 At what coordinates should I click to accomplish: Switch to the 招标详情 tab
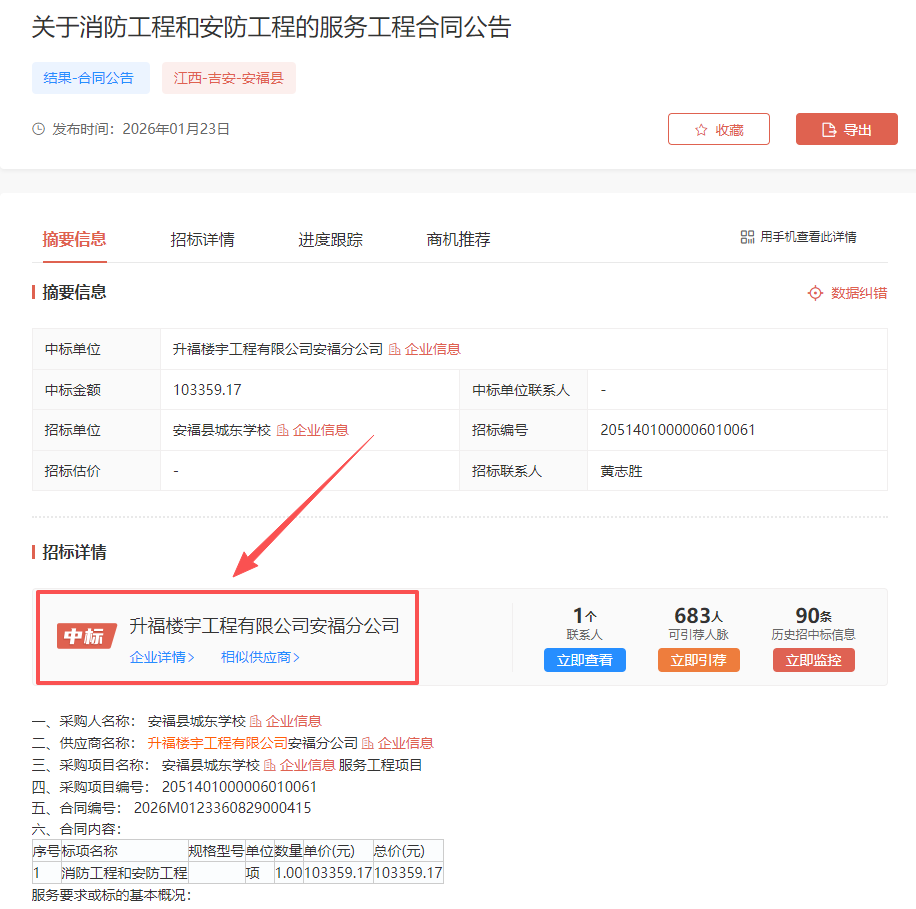(x=202, y=240)
